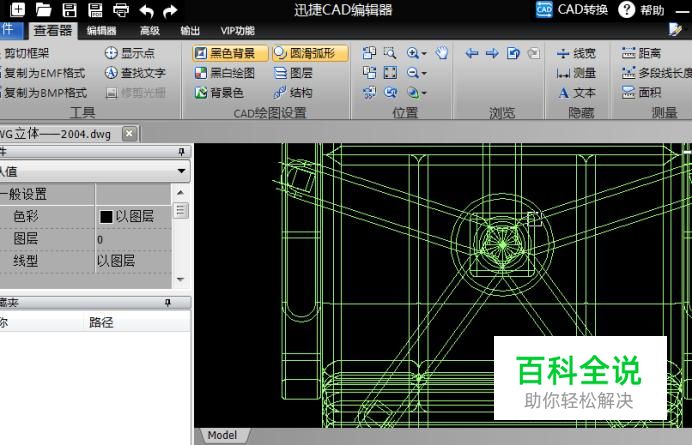The image size is (692, 445).
Task: Click the 图层 value field showing 0
Action: click(x=133, y=239)
